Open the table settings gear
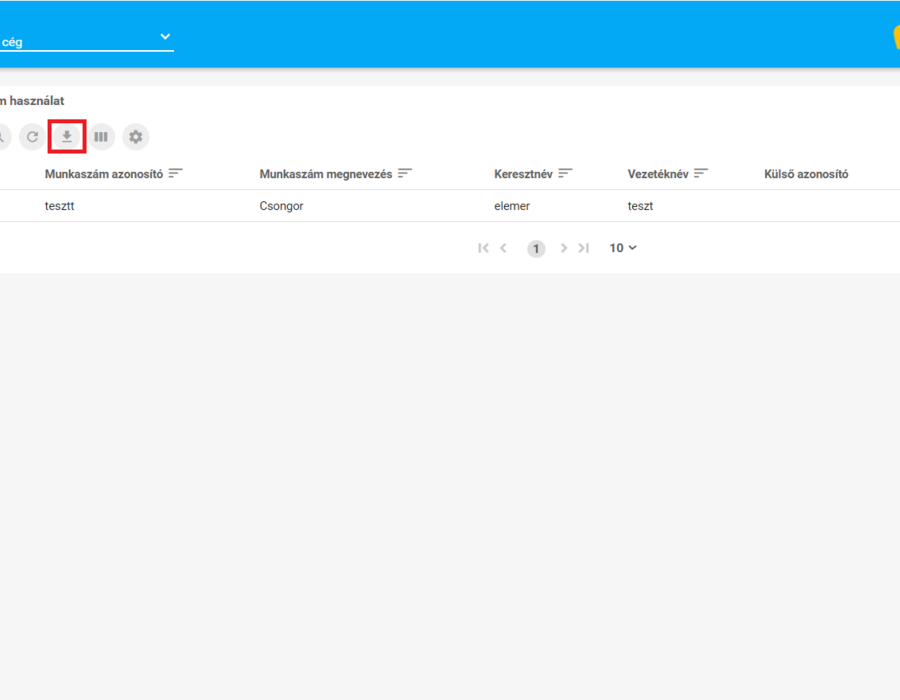This screenshot has width=900, height=700. click(x=135, y=137)
